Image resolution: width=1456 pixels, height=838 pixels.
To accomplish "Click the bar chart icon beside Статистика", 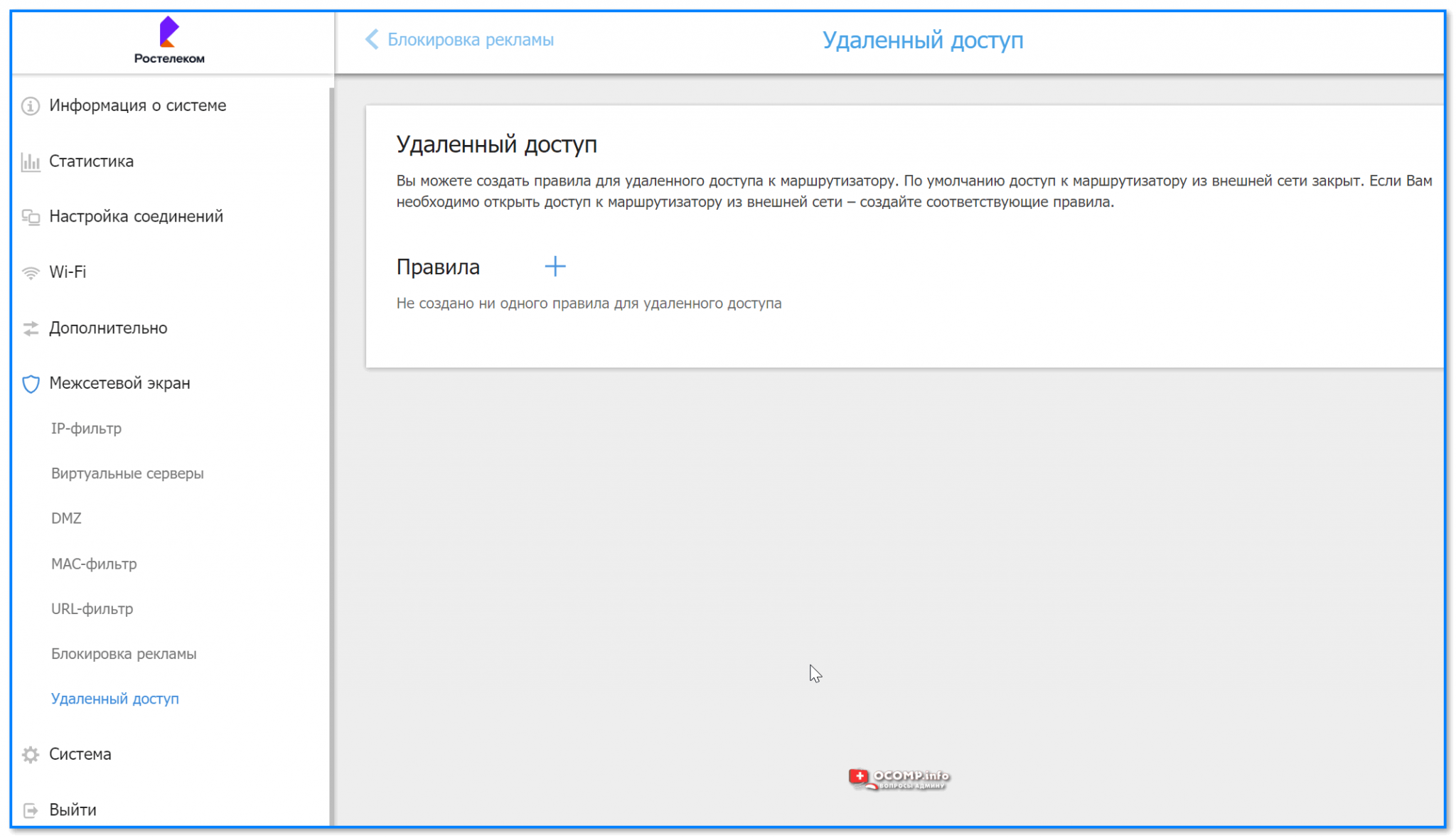I will pos(31,161).
